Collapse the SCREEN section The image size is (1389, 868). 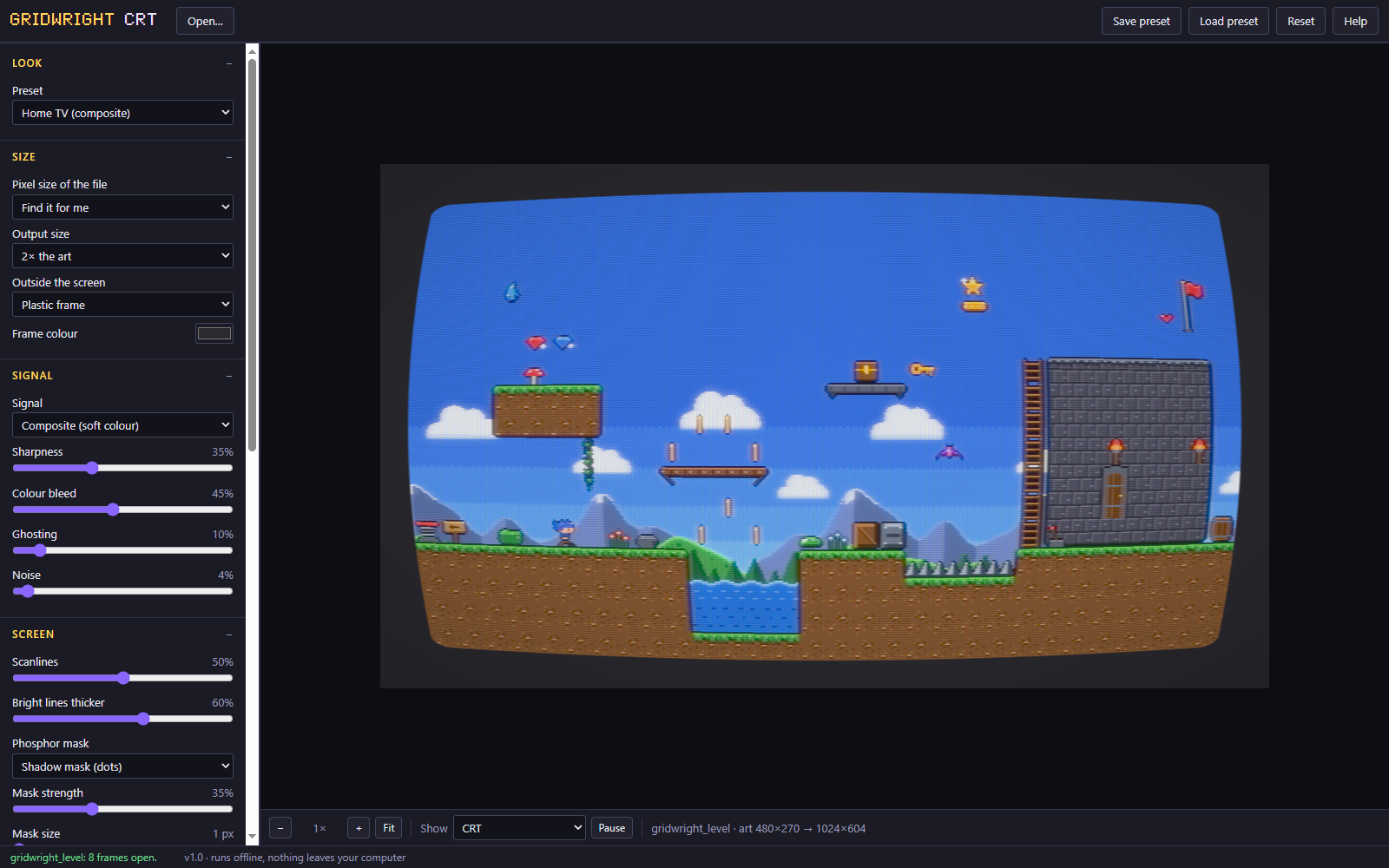coord(229,635)
